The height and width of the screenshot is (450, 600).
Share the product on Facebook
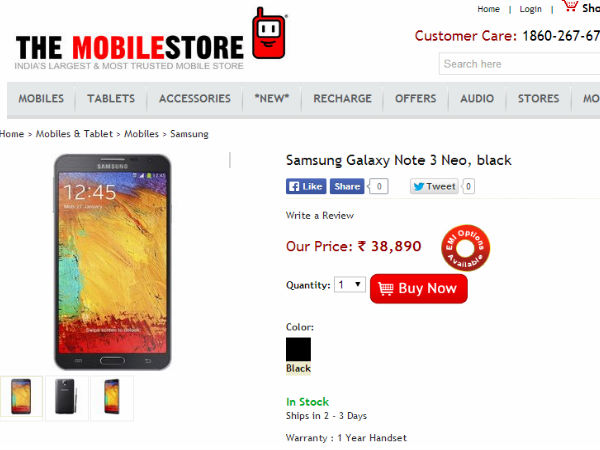(x=347, y=186)
